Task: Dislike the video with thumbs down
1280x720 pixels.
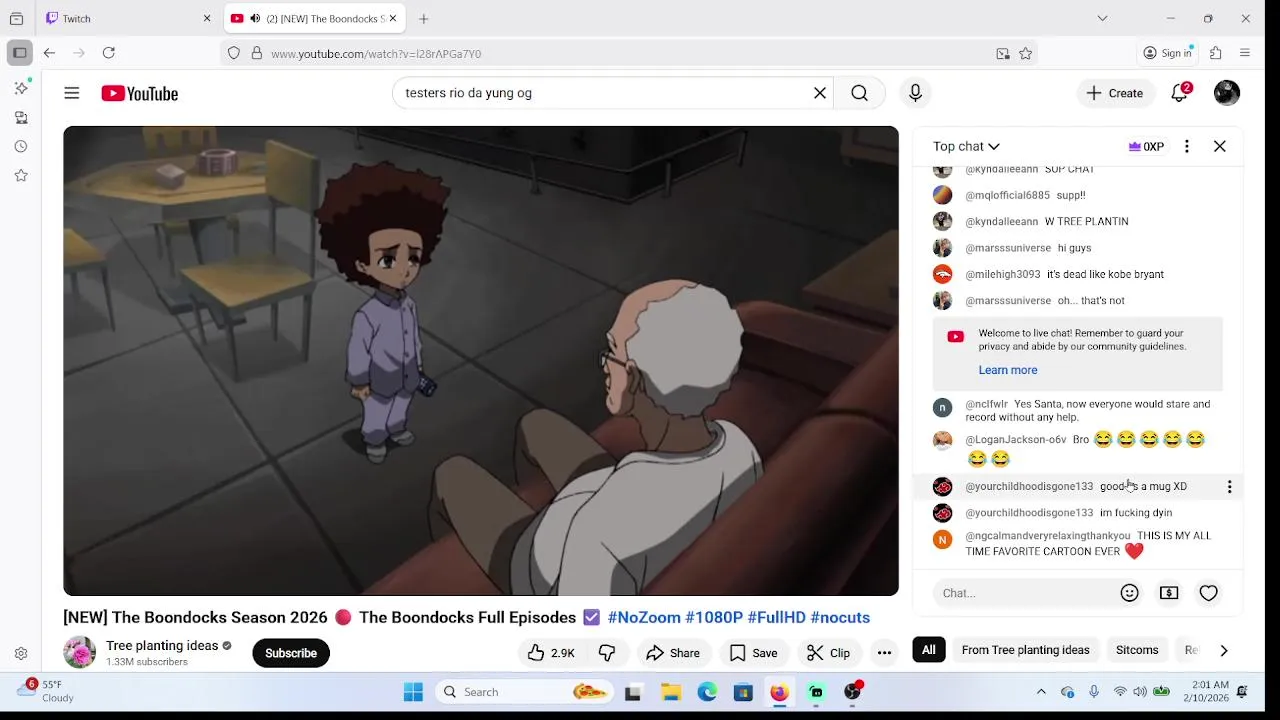Action: coord(607,653)
